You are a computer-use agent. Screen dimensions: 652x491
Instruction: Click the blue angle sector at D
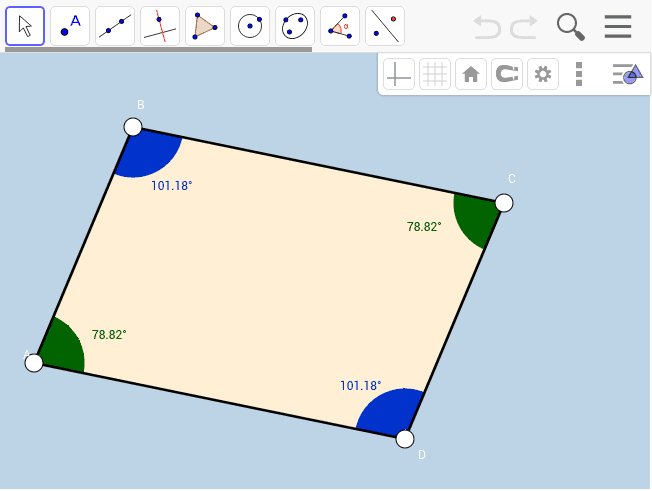(x=391, y=414)
